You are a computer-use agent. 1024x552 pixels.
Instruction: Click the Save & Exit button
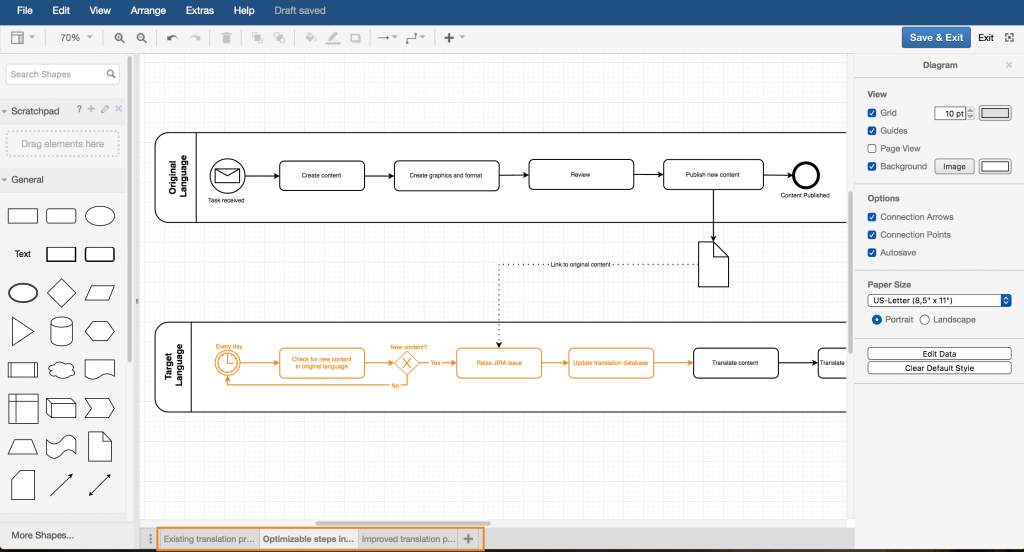click(936, 37)
